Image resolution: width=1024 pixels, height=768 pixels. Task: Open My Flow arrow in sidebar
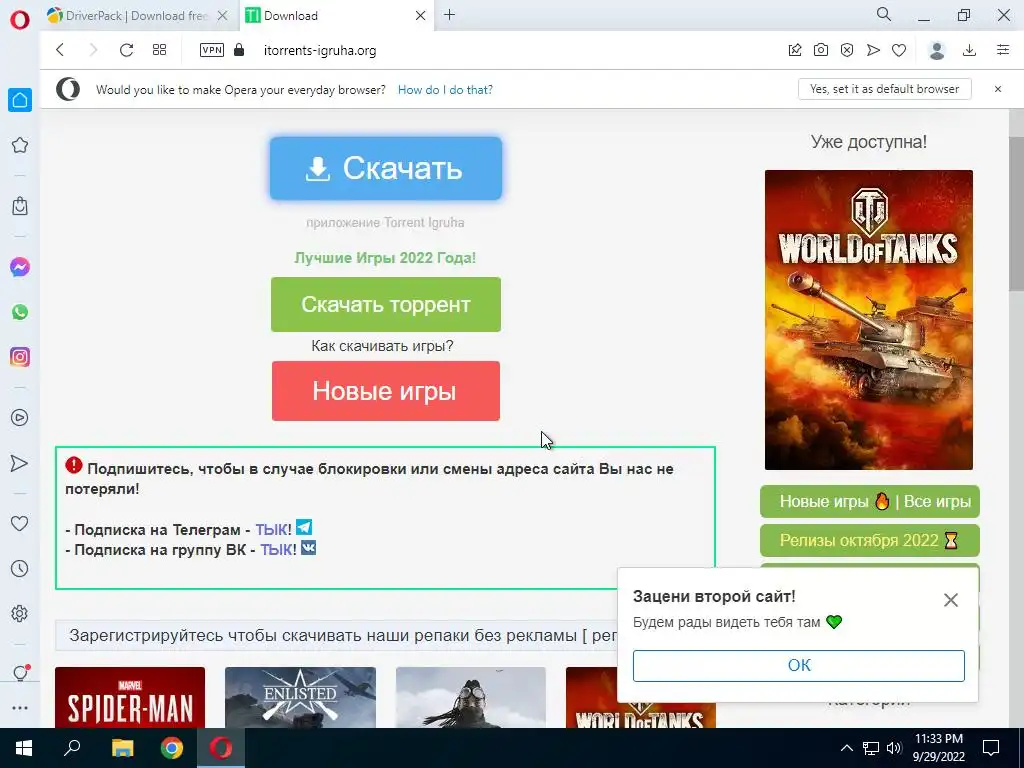[20, 463]
